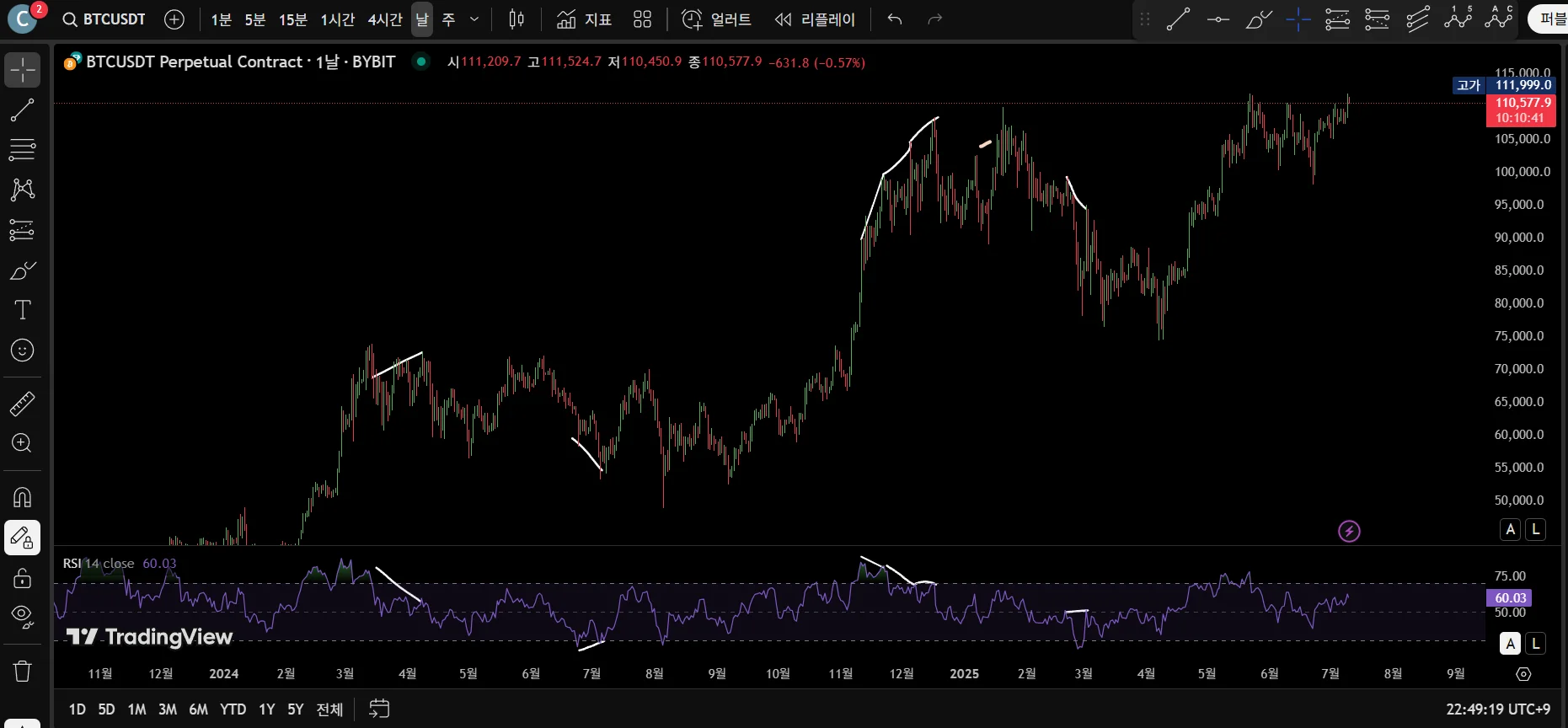Open the layout grid selector
Viewport: 1568px width, 728px height.
pos(642,19)
